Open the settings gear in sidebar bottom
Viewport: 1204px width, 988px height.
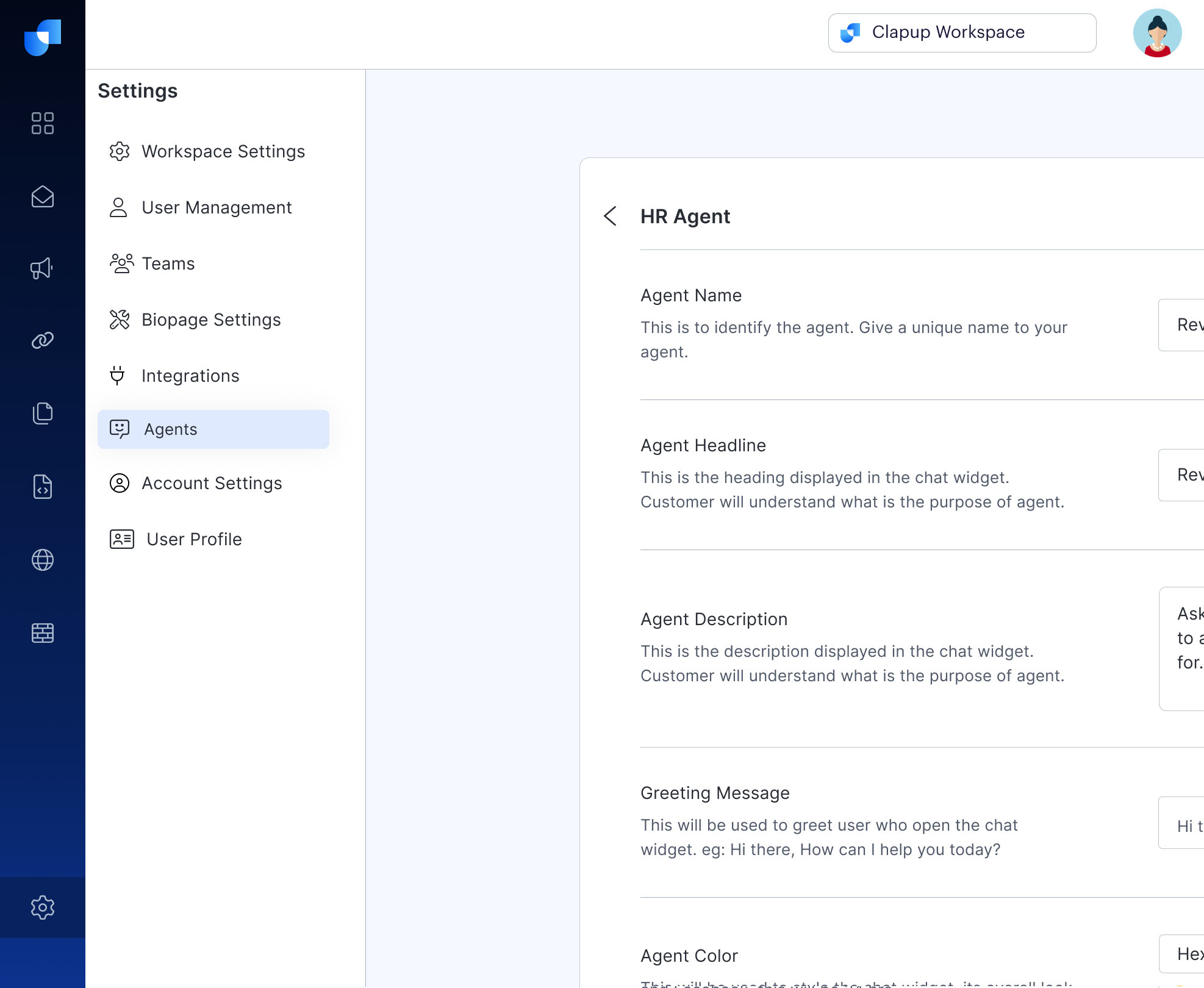click(43, 907)
